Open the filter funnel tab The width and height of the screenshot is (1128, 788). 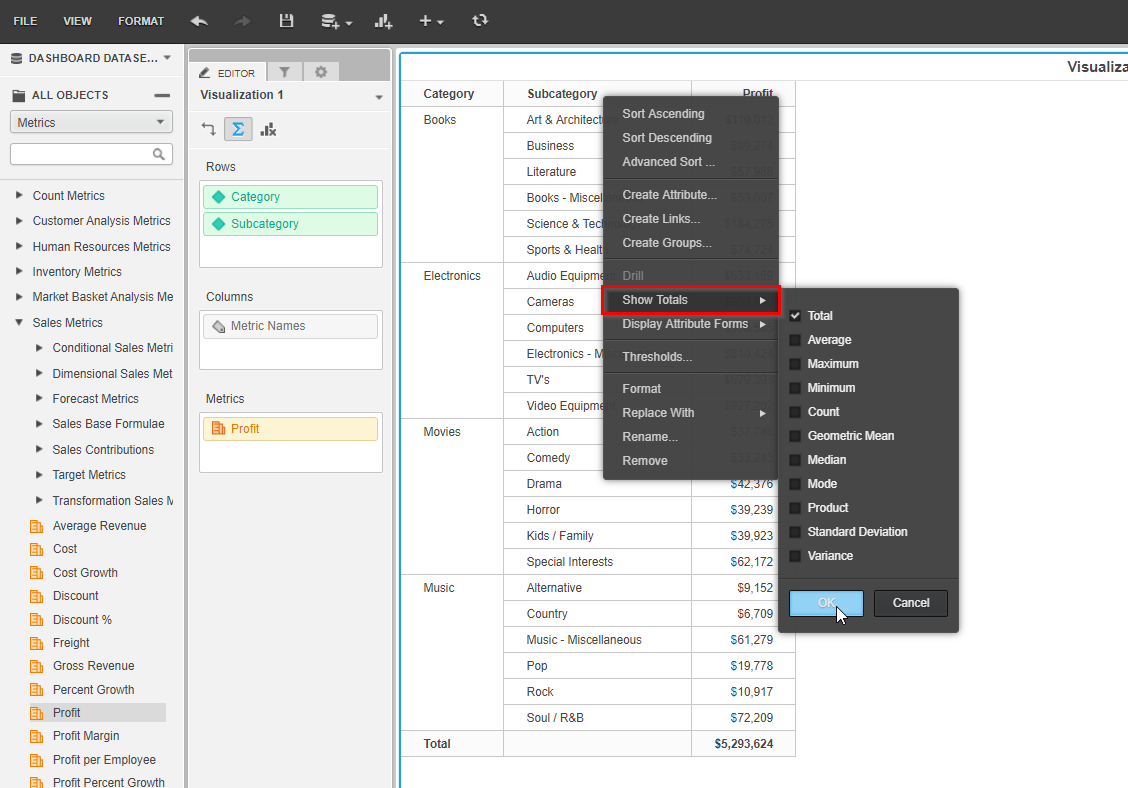[x=285, y=71]
